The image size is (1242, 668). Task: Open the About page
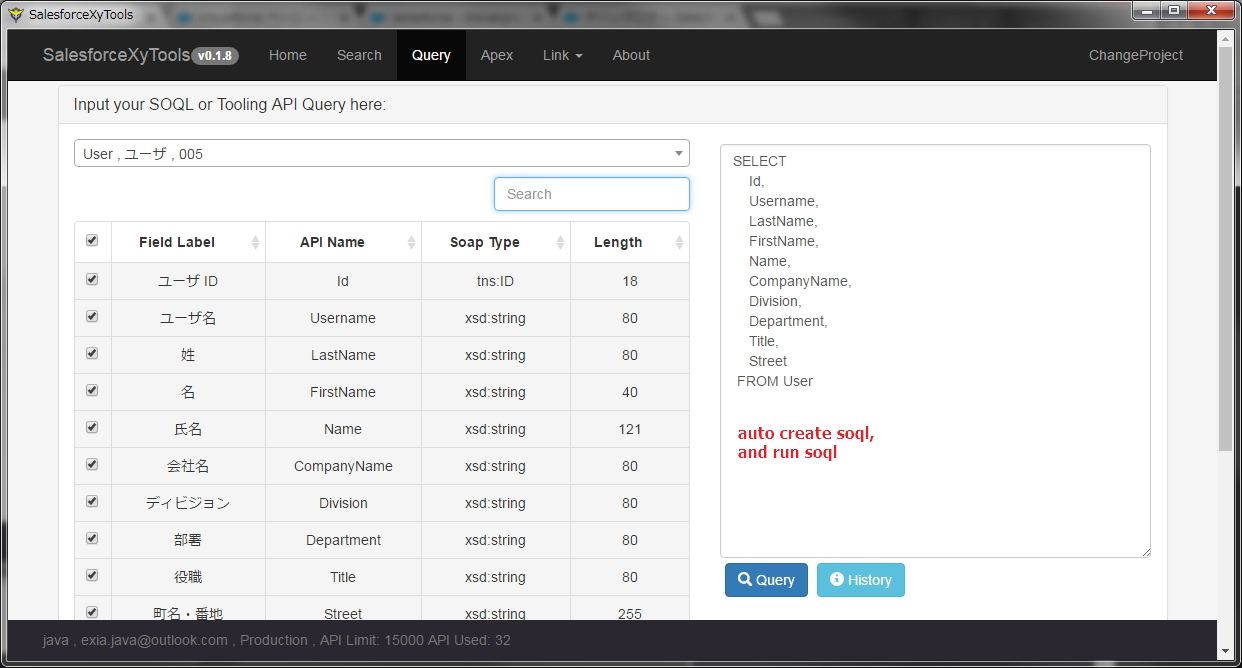[x=631, y=55]
